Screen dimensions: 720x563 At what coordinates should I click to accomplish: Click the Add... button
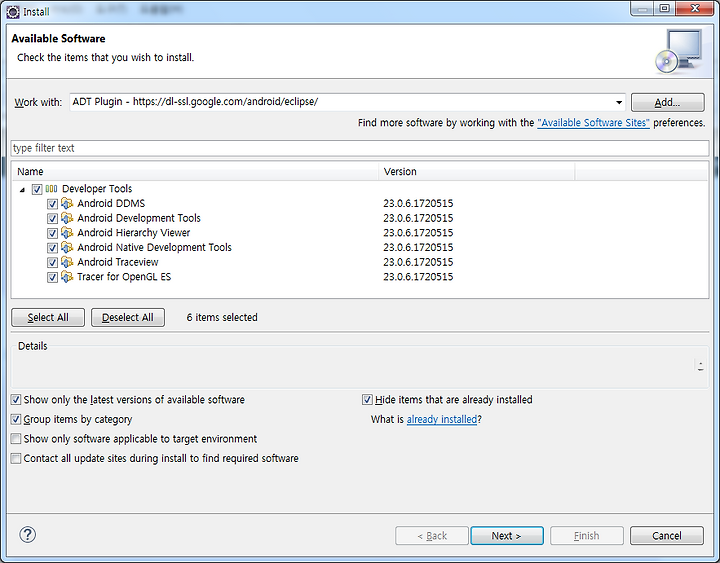(668, 102)
